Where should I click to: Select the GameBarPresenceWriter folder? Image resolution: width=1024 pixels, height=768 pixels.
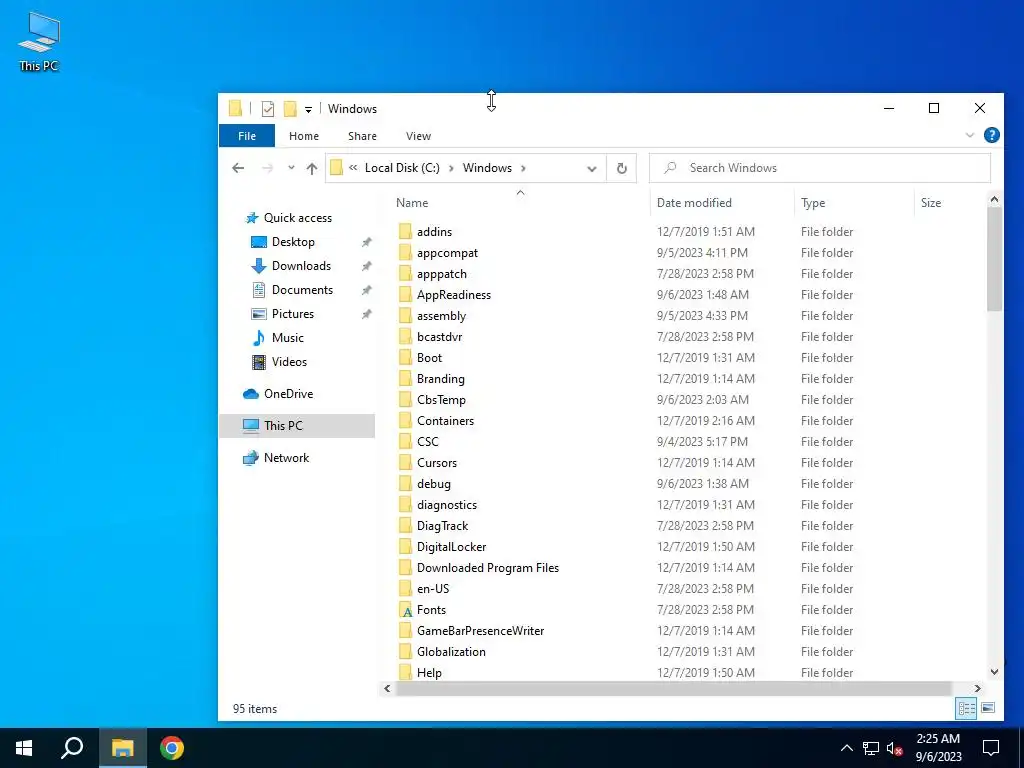(x=481, y=631)
